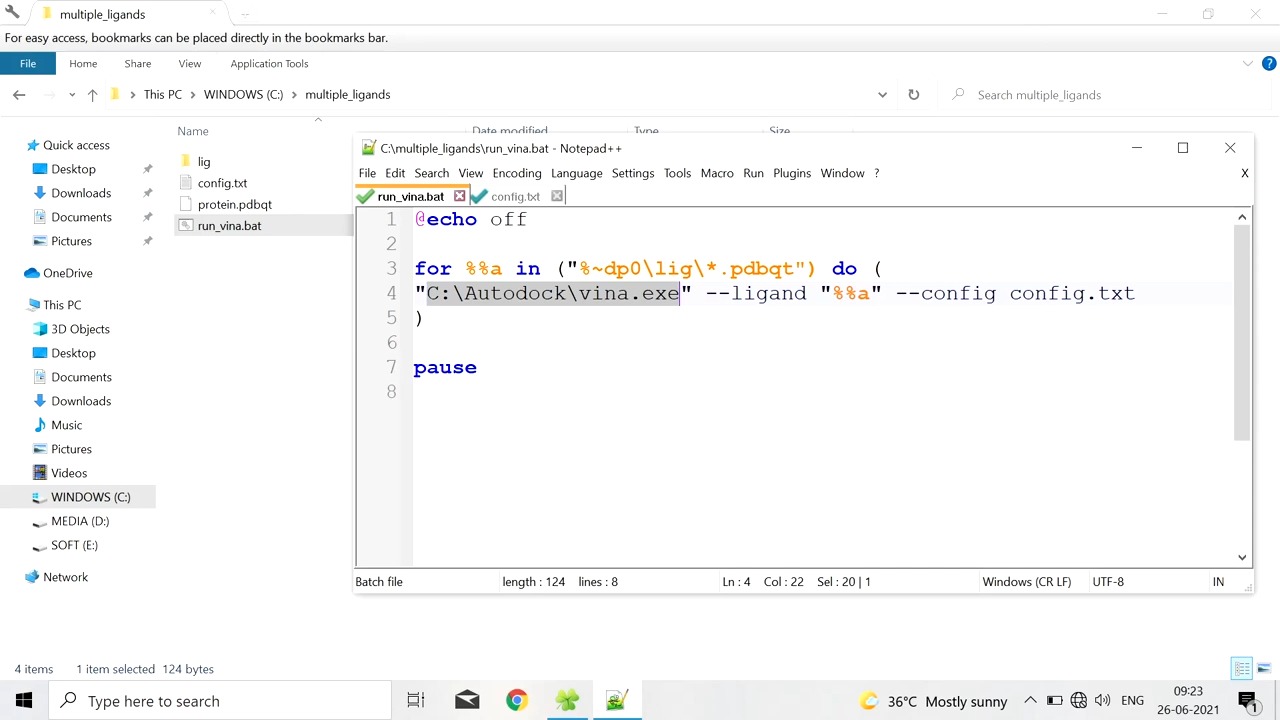The width and height of the screenshot is (1280, 720).
Task: Select the SOFT (E:) drive
Action: [74, 545]
